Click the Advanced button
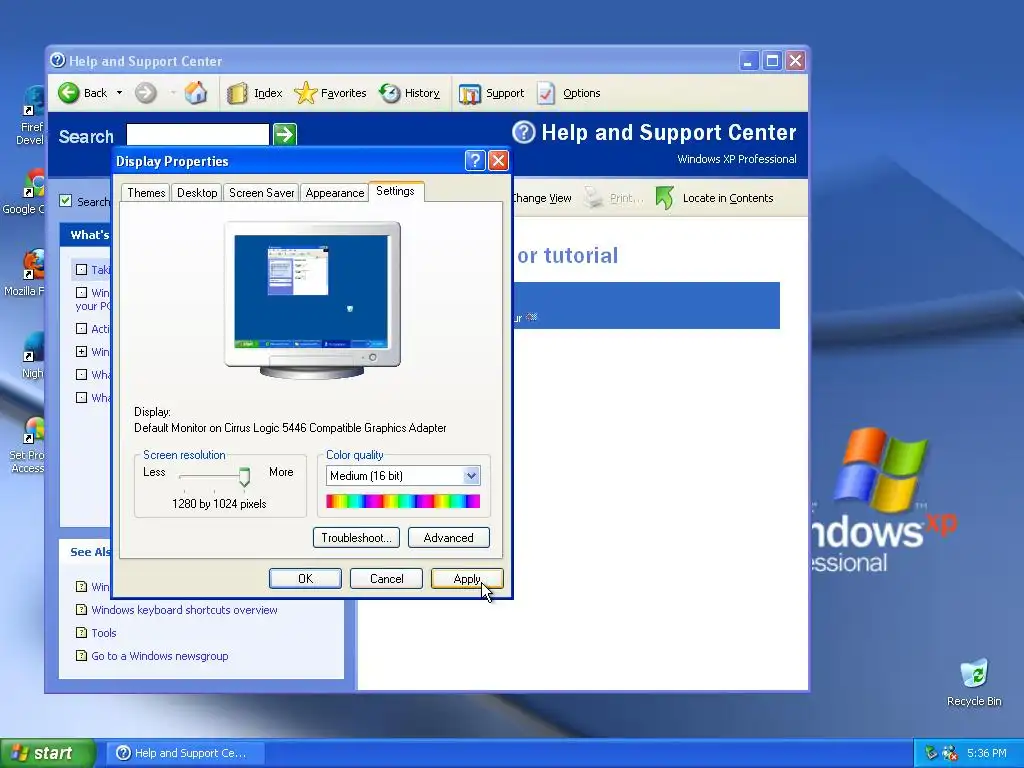 449,537
